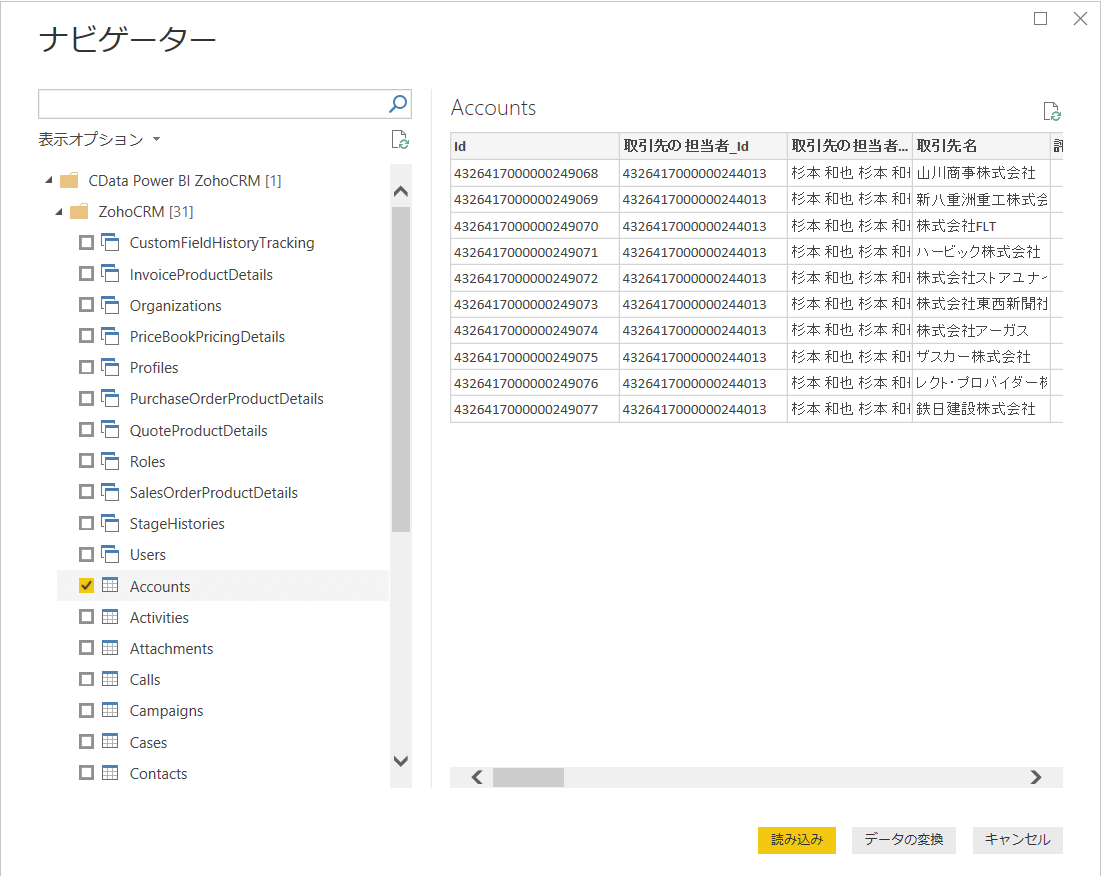Click the ZohoCRM folder icon
Image resolution: width=1102 pixels, height=876 pixels.
[x=79, y=212]
